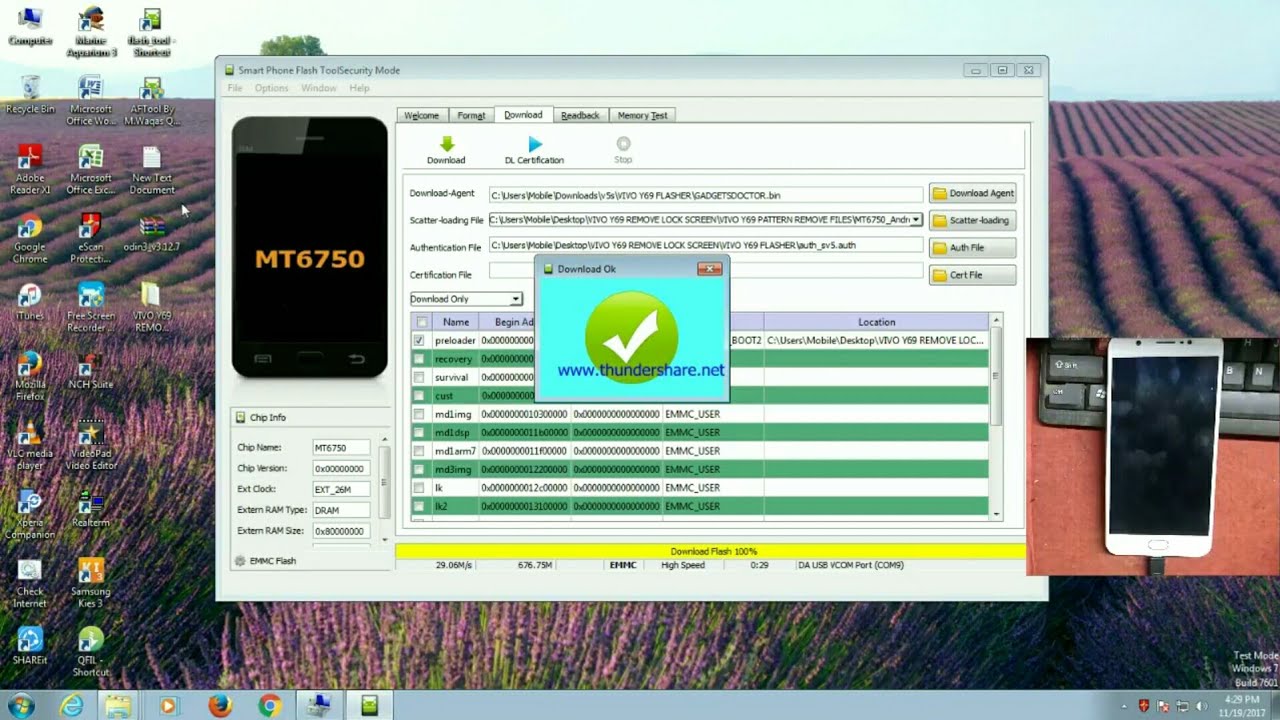Click the Auth File button

(x=972, y=247)
